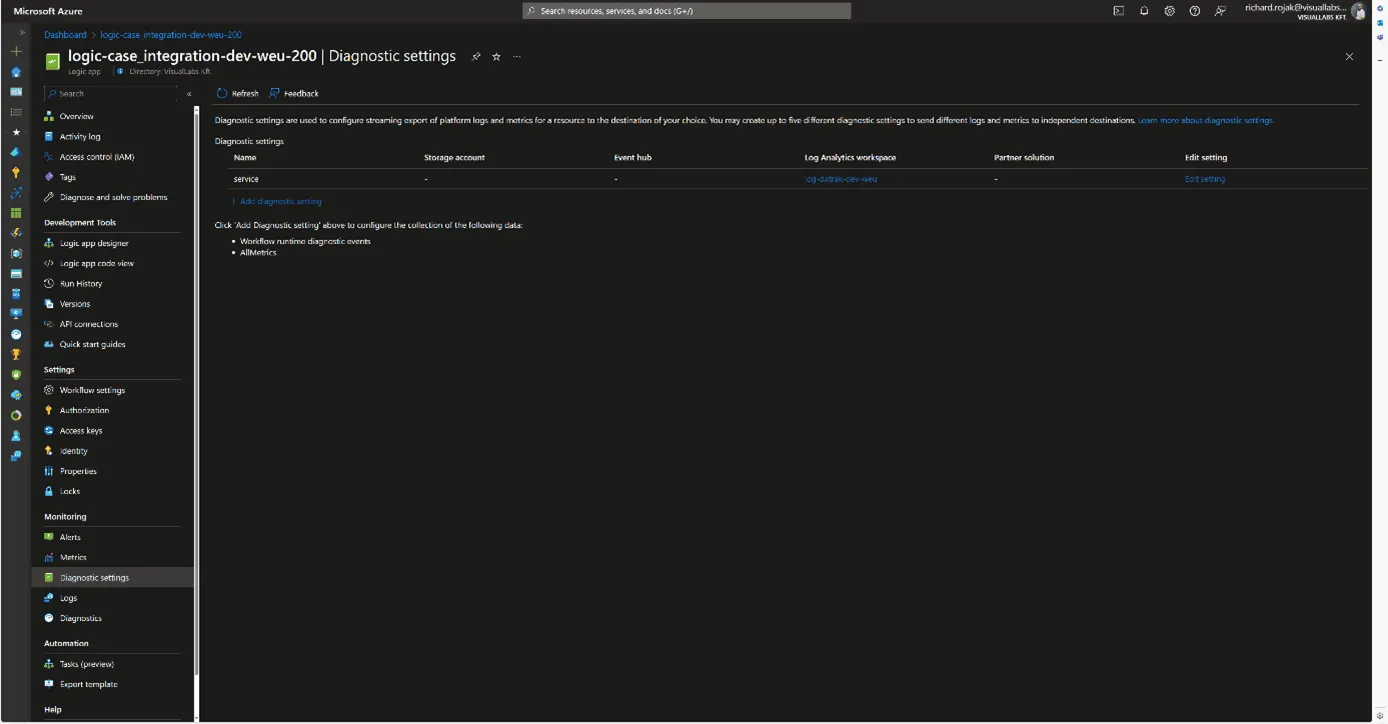Viewport: 1388px width, 724px height.
Task: Select the Diagnostic settings menu item
Action: (x=113, y=578)
